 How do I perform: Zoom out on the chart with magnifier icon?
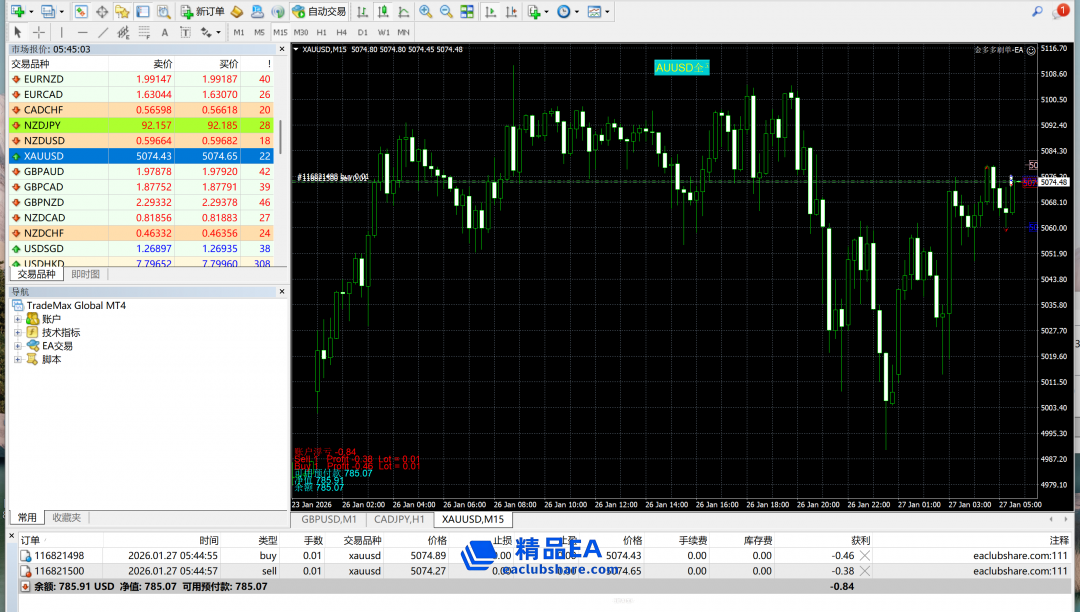click(446, 12)
